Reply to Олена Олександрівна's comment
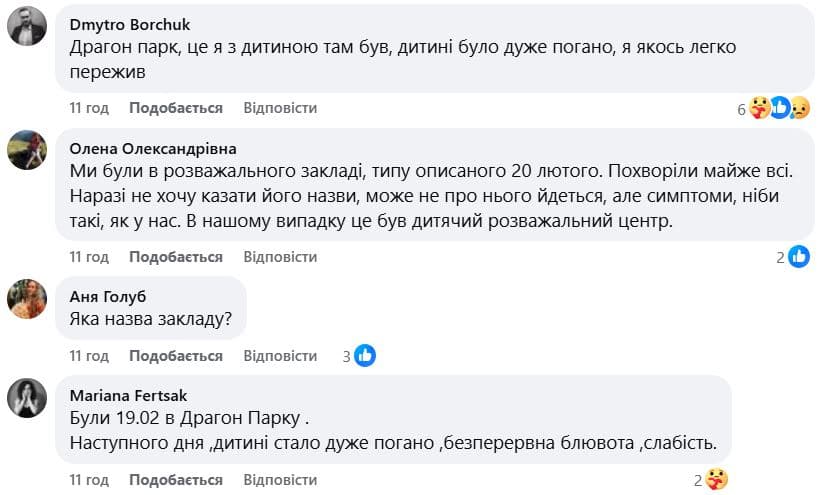The width and height of the screenshot is (823, 495). click(280, 257)
